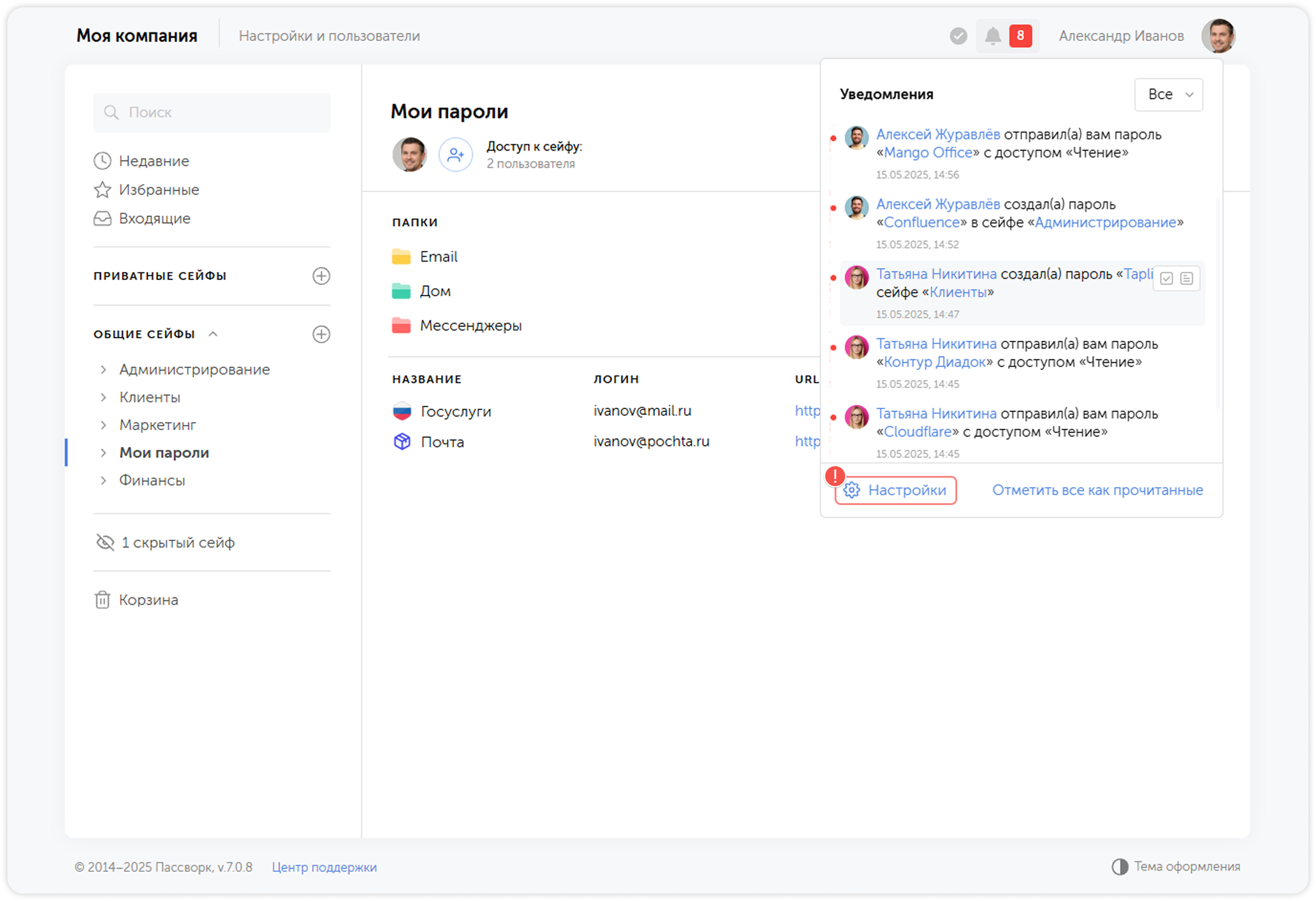
Task: Open notification details icon for Татьяна Никитина
Action: (1187, 279)
